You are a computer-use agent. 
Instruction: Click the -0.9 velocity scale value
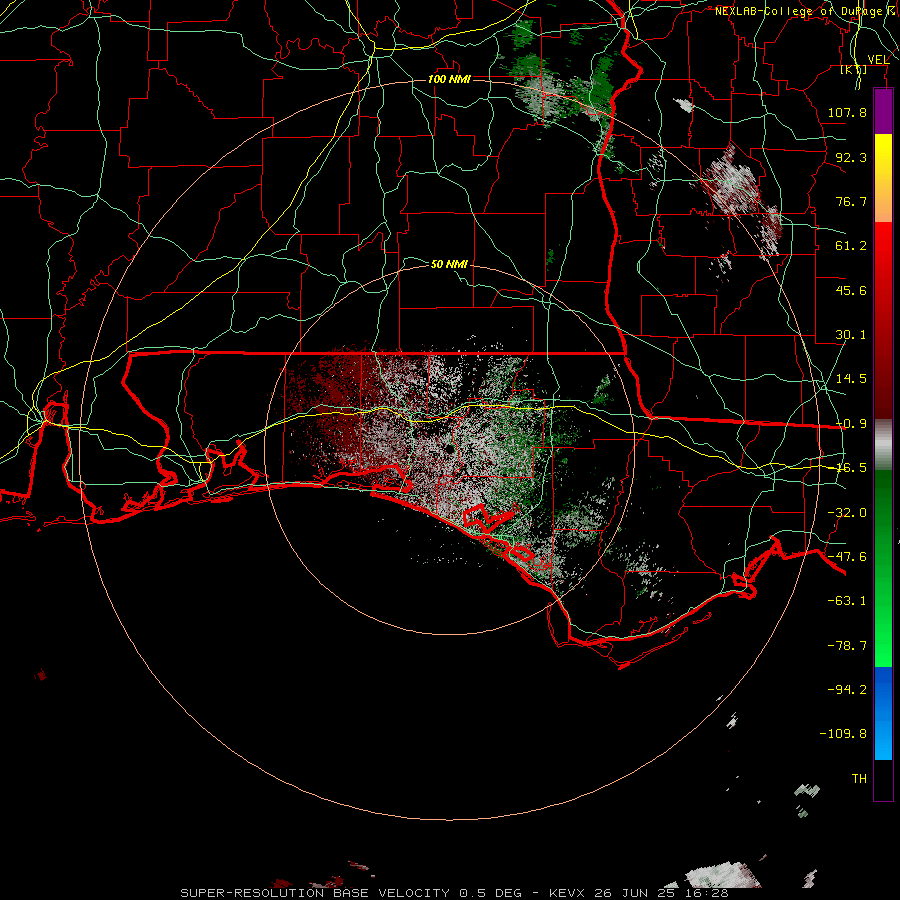pos(851,424)
